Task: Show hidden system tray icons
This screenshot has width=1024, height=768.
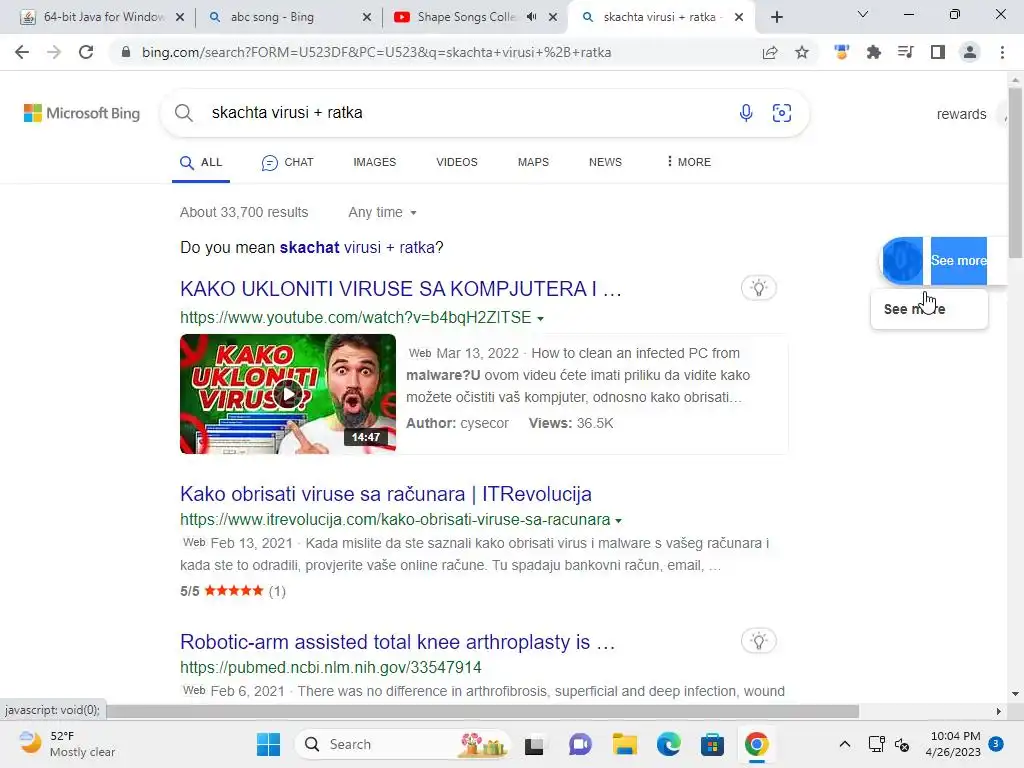Action: (844, 744)
